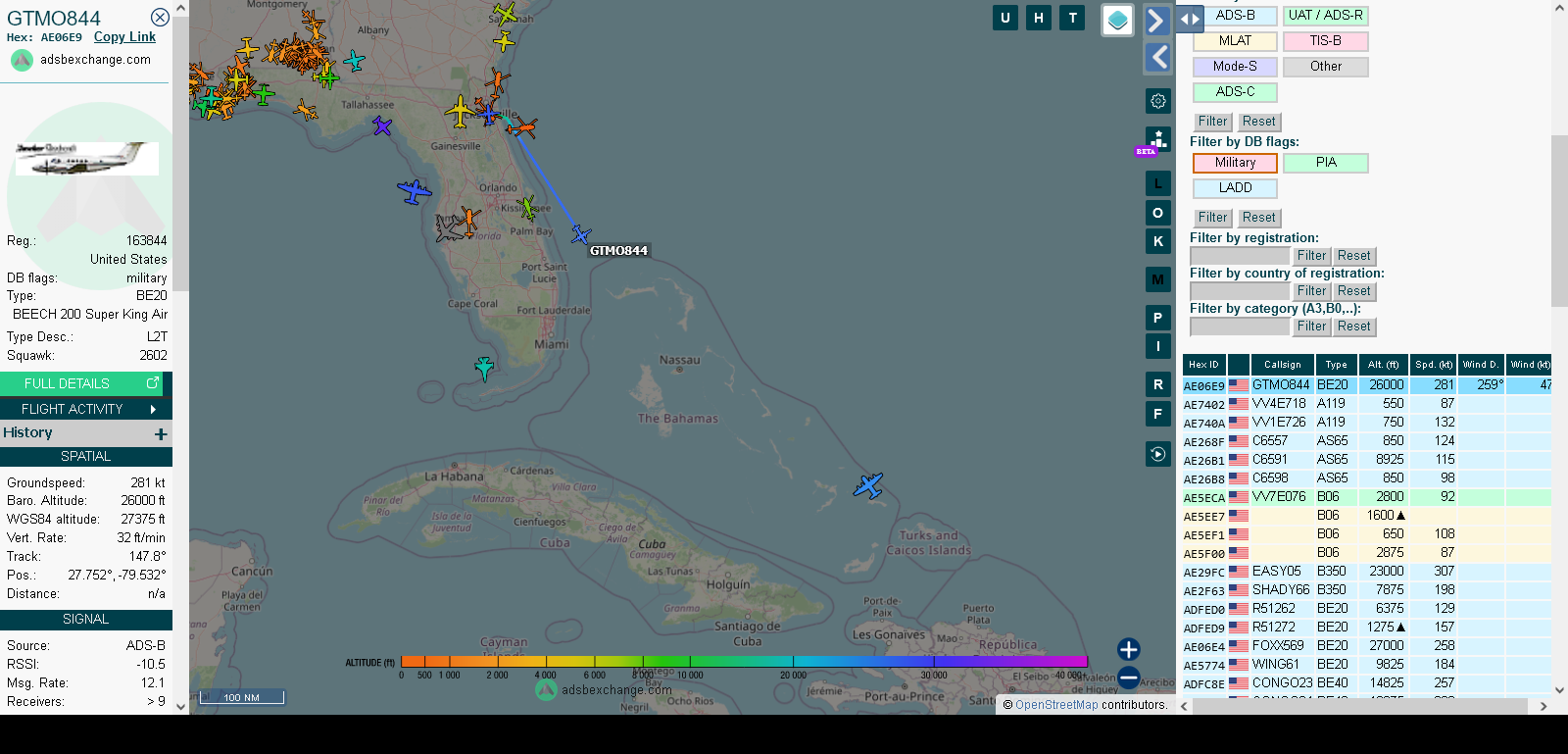Click Reset under DB flags

1259,218
